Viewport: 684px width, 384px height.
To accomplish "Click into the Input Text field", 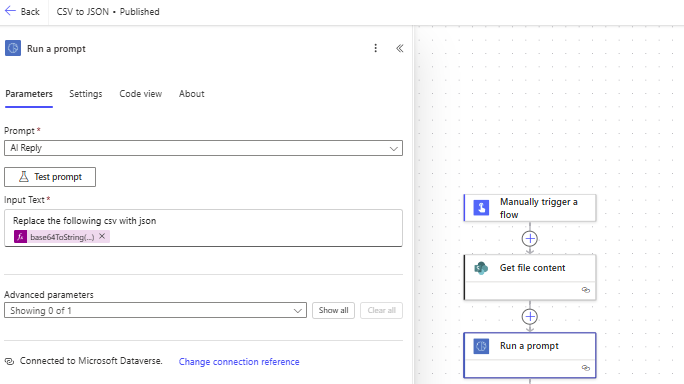I will [x=203, y=228].
